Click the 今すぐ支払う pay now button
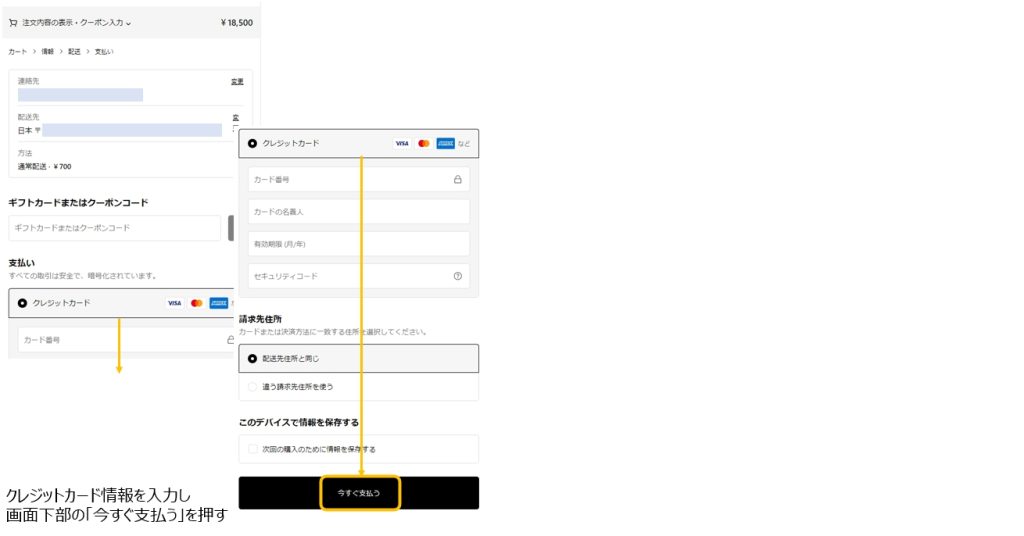Viewport: 1024px width, 536px height. tap(359, 493)
